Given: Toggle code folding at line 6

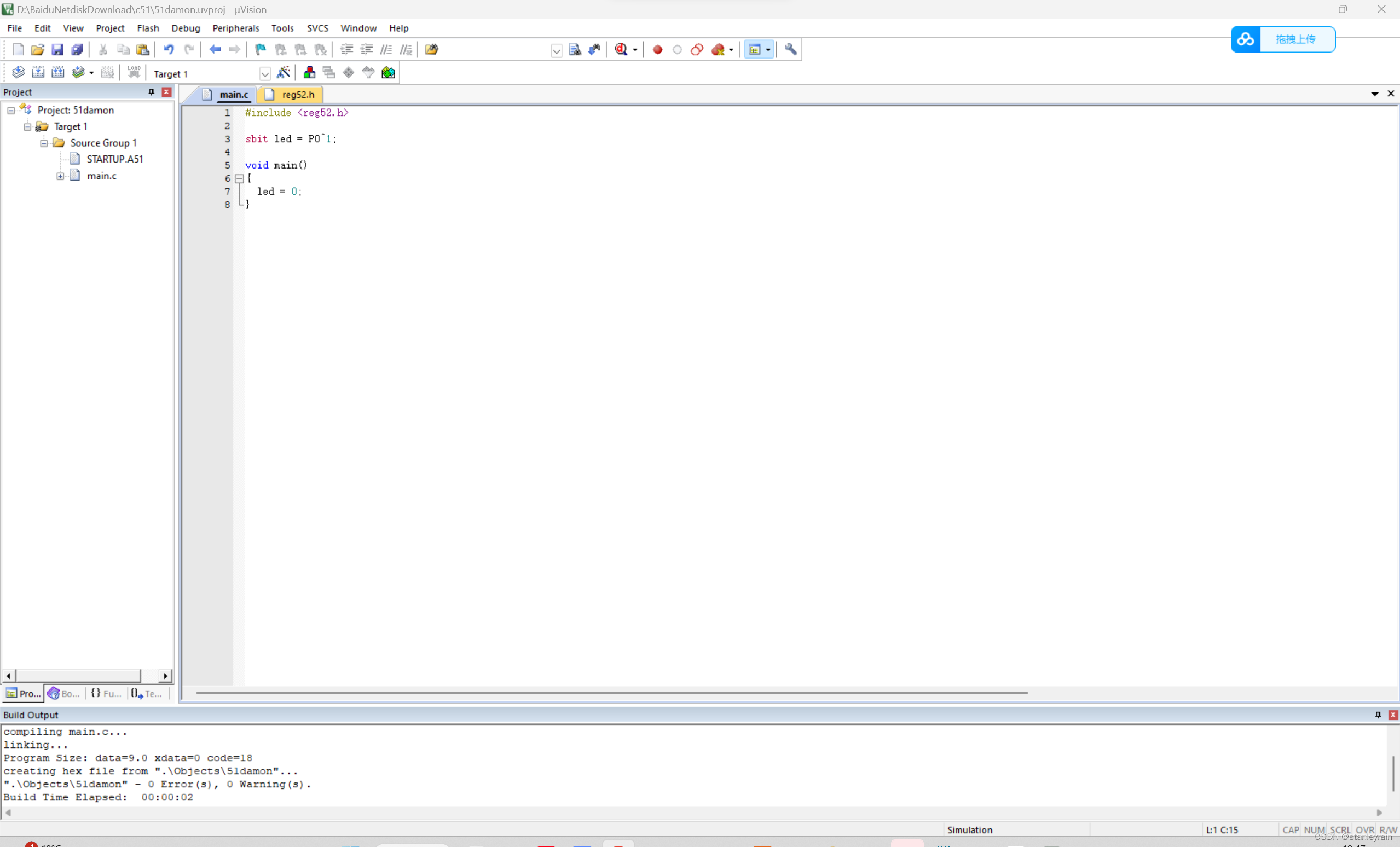Looking at the screenshot, I should coord(239,178).
